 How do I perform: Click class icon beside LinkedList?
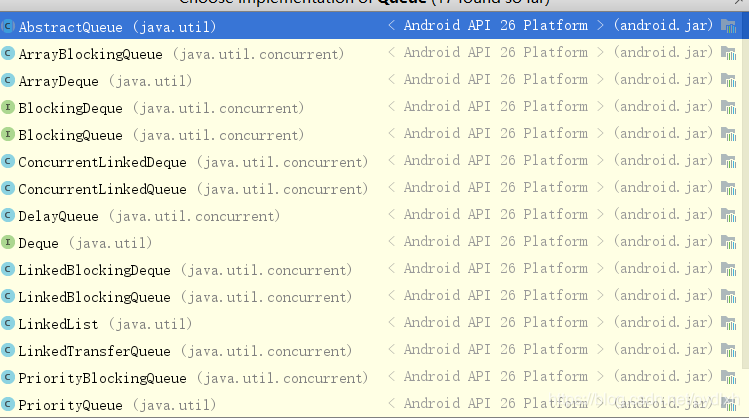click(x=8, y=322)
